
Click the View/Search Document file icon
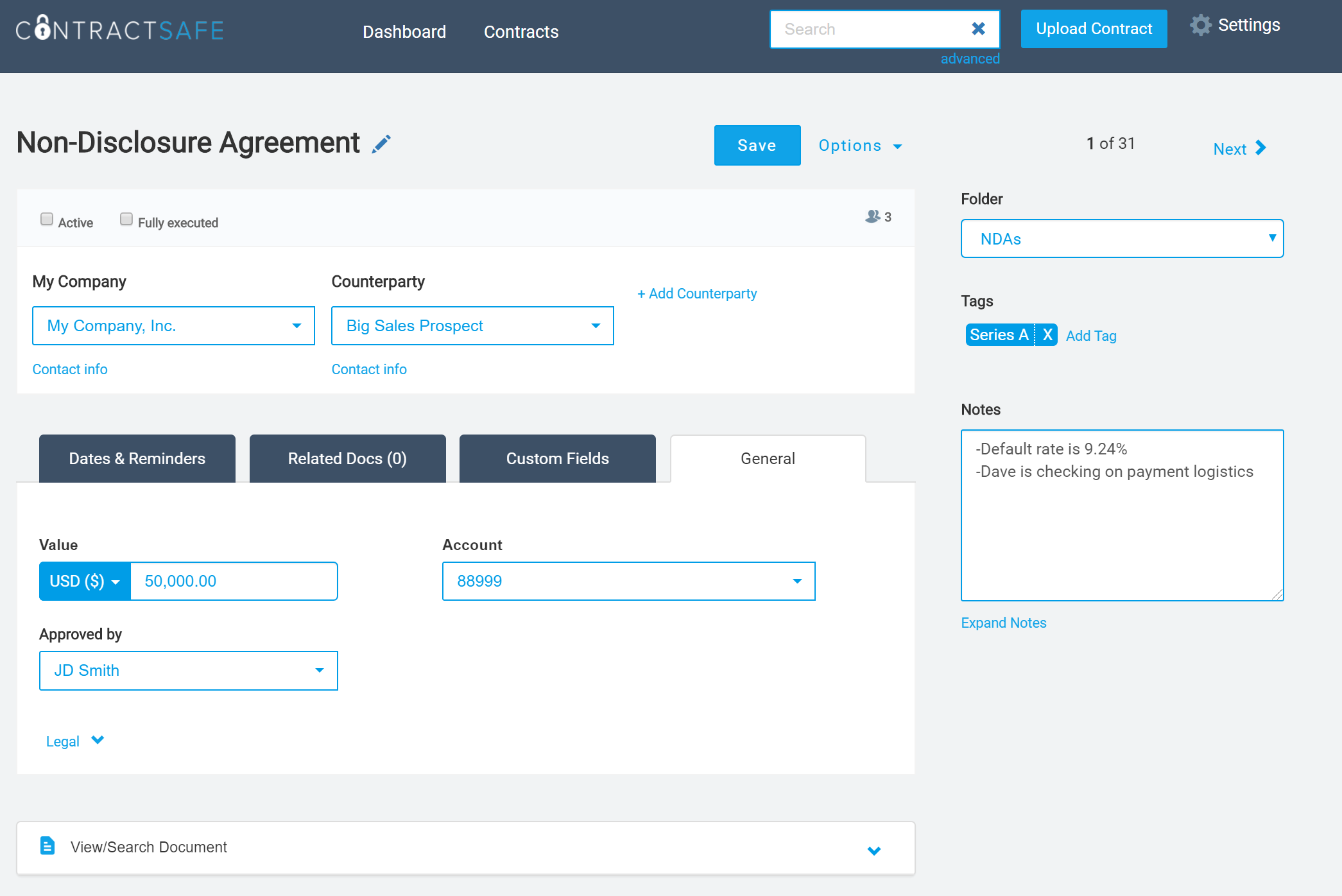click(x=47, y=845)
